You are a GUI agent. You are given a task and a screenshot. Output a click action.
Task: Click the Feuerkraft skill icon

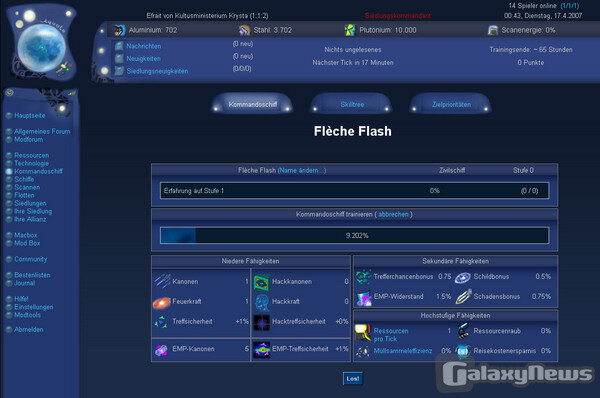[x=162, y=303]
